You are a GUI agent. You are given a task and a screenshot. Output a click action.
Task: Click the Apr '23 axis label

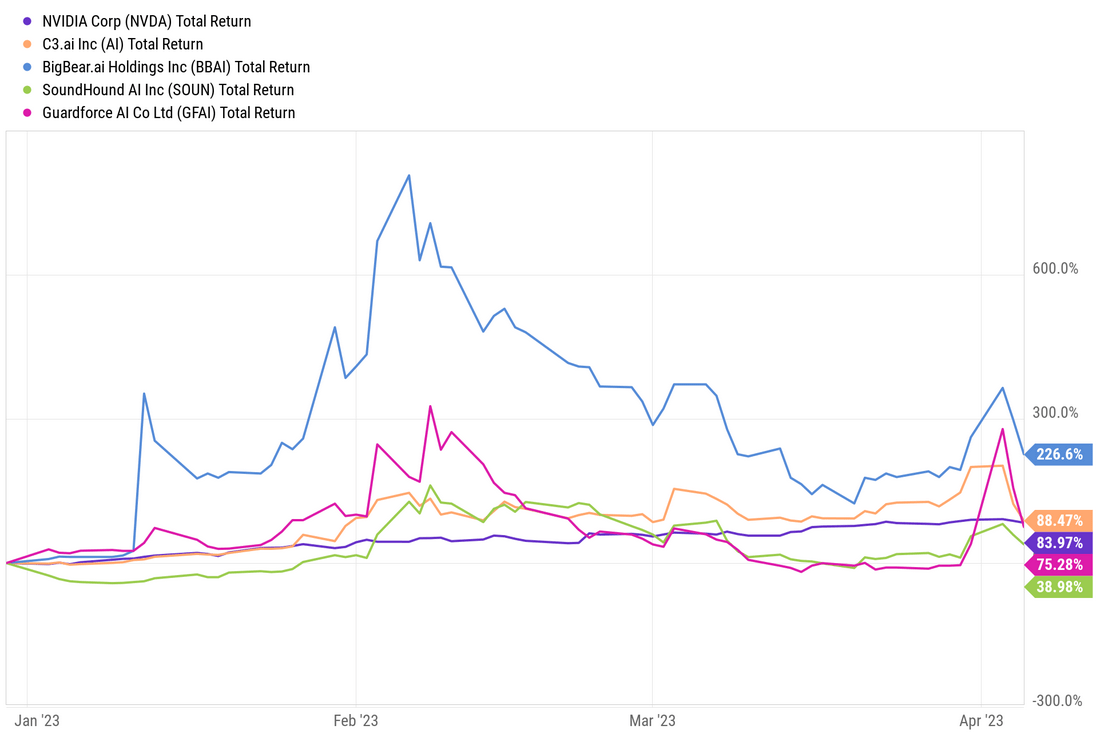[982, 720]
